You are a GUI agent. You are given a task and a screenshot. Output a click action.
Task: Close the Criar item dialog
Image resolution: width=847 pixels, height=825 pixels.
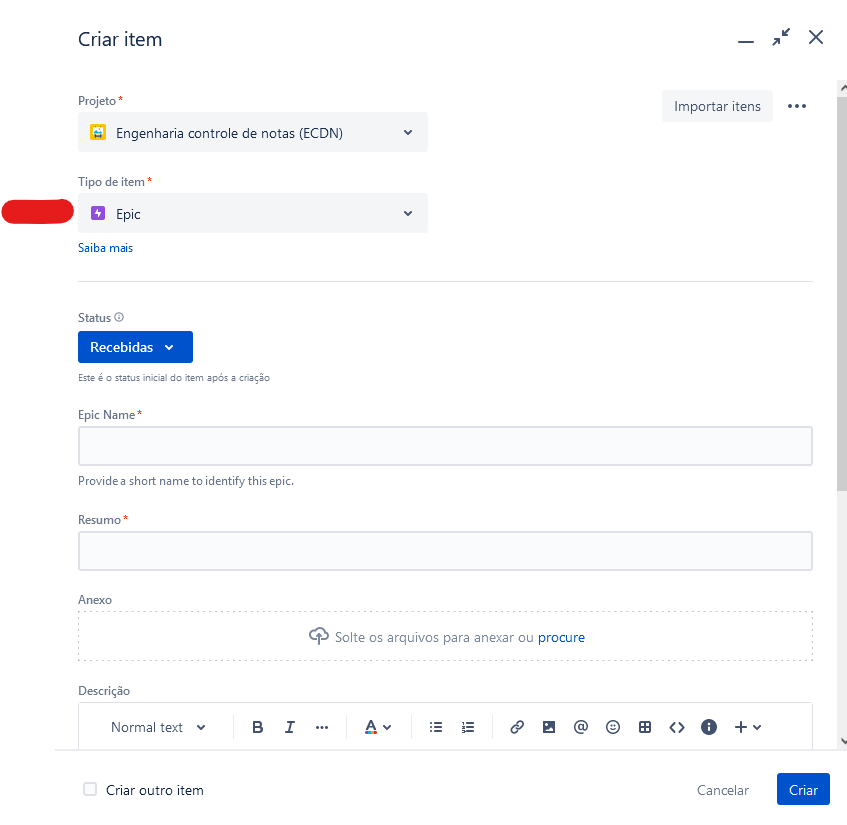click(x=816, y=37)
